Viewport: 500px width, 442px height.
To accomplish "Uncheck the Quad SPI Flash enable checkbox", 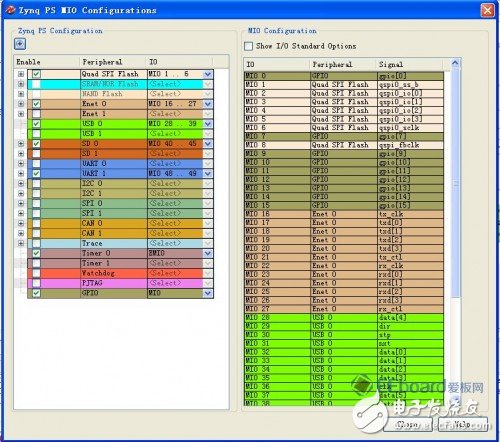I will 36,74.
